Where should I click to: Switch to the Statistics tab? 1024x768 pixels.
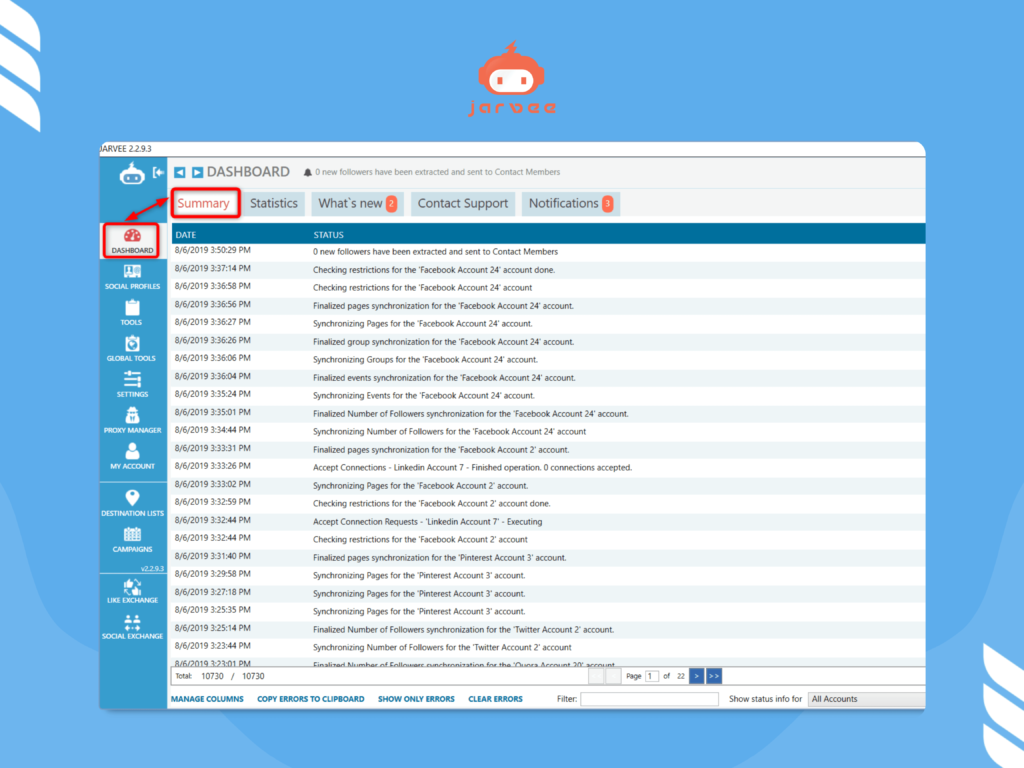pyautogui.click(x=274, y=203)
